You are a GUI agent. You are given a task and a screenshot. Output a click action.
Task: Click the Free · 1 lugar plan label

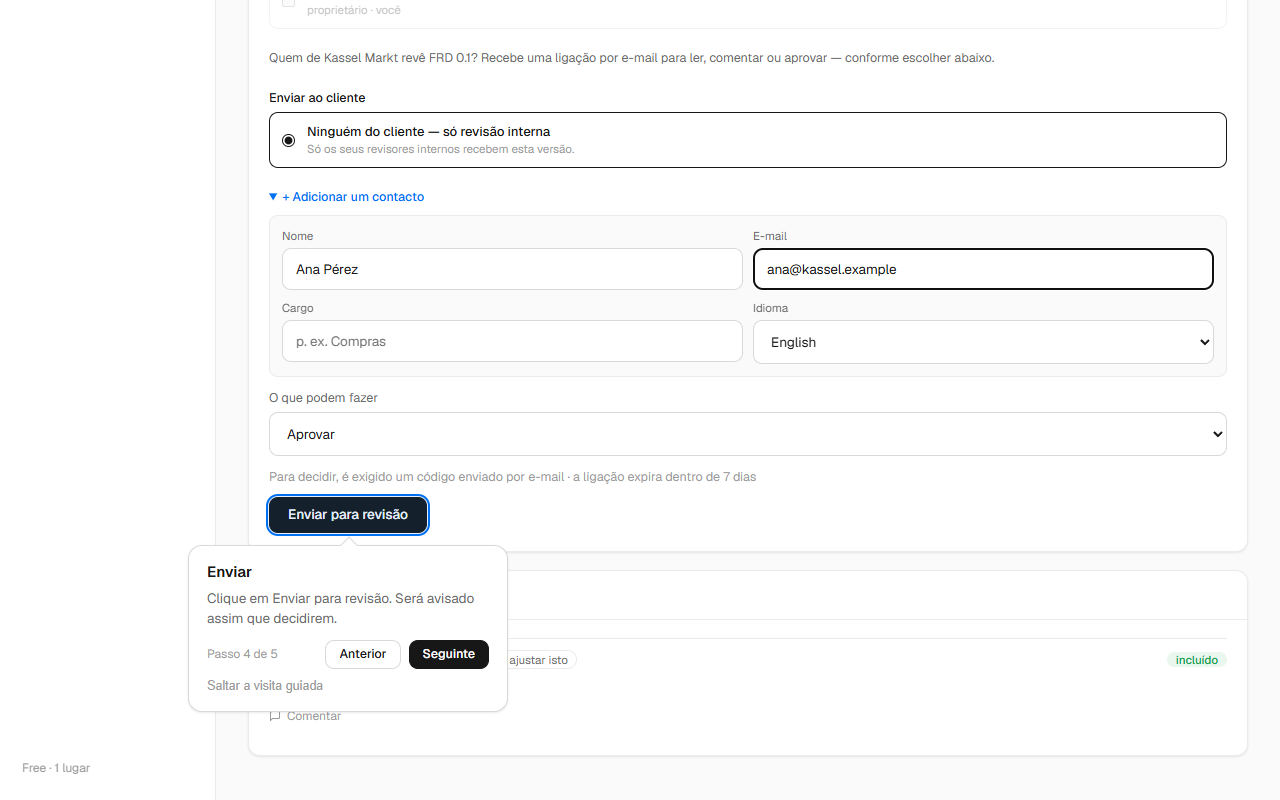(x=56, y=768)
